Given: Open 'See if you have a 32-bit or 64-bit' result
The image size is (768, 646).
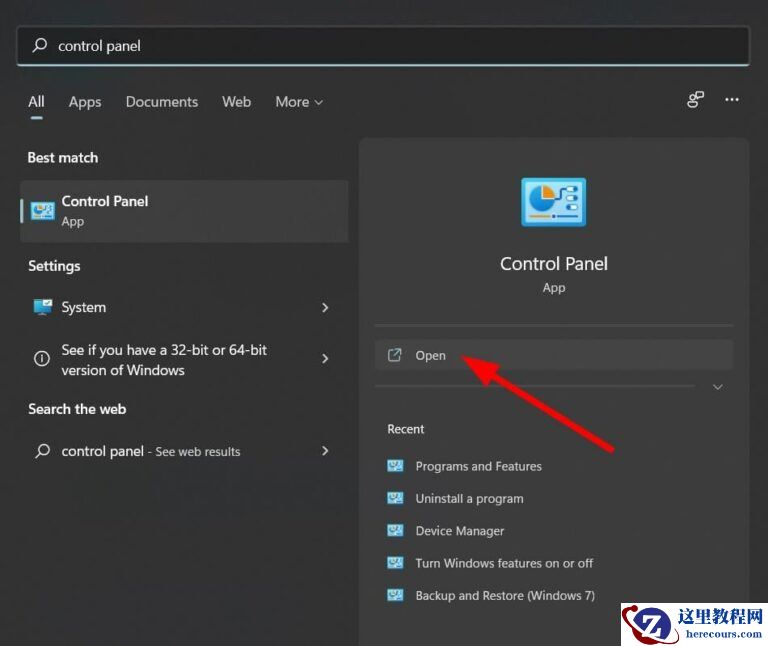Looking at the screenshot, I should click(184, 359).
